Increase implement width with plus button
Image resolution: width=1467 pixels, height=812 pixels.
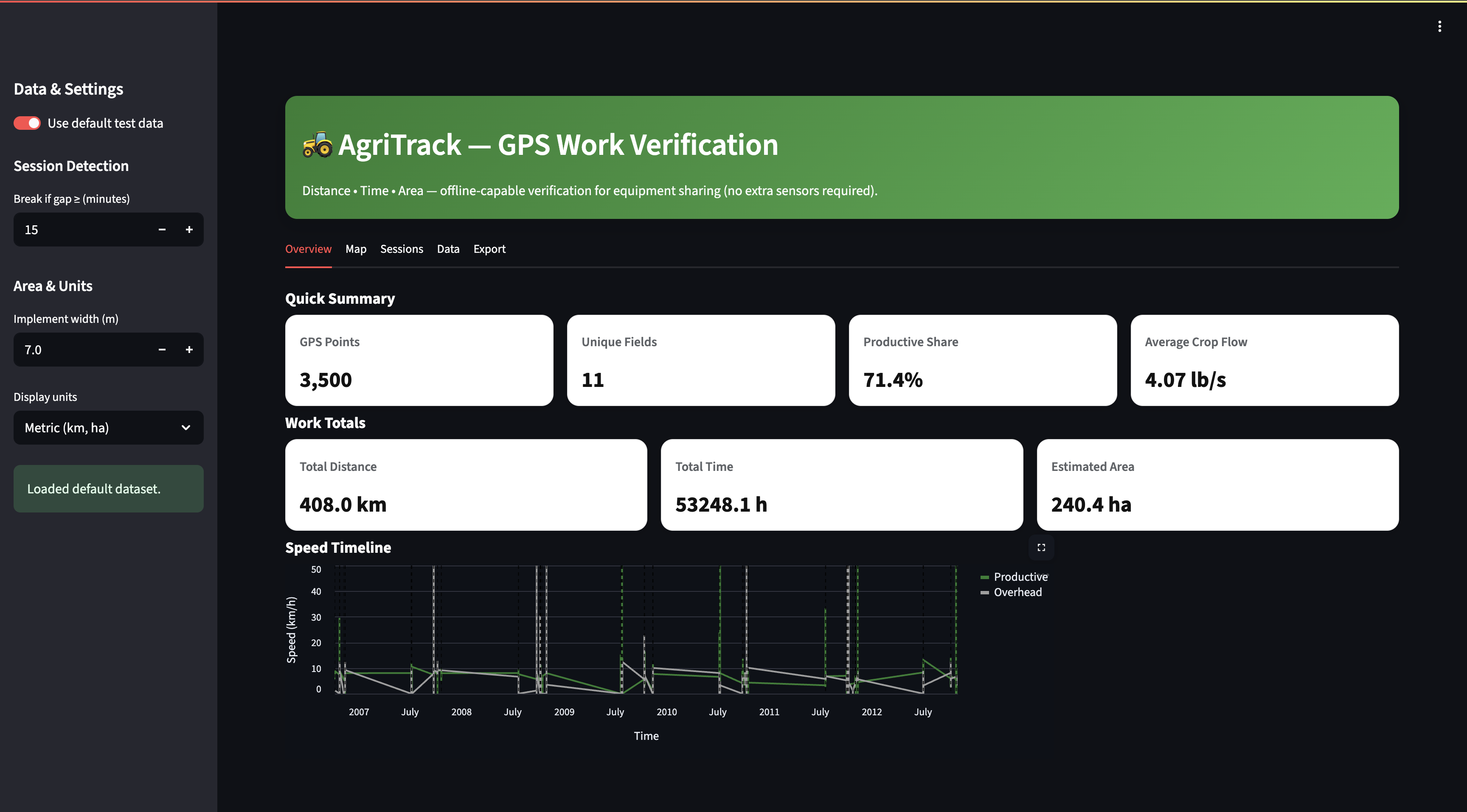click(x=189, y=350)
